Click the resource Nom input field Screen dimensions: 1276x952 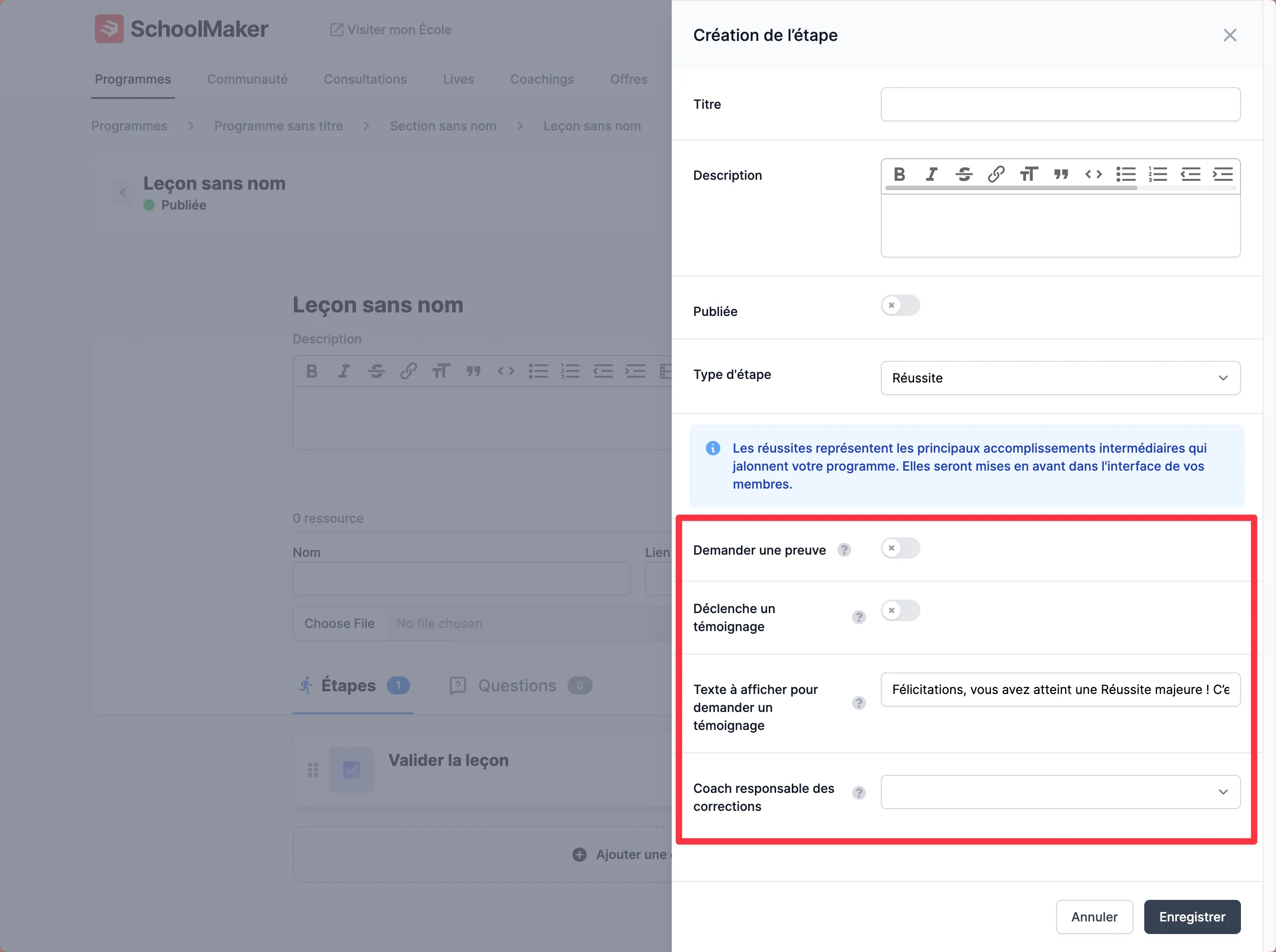(x=462, y=578)
